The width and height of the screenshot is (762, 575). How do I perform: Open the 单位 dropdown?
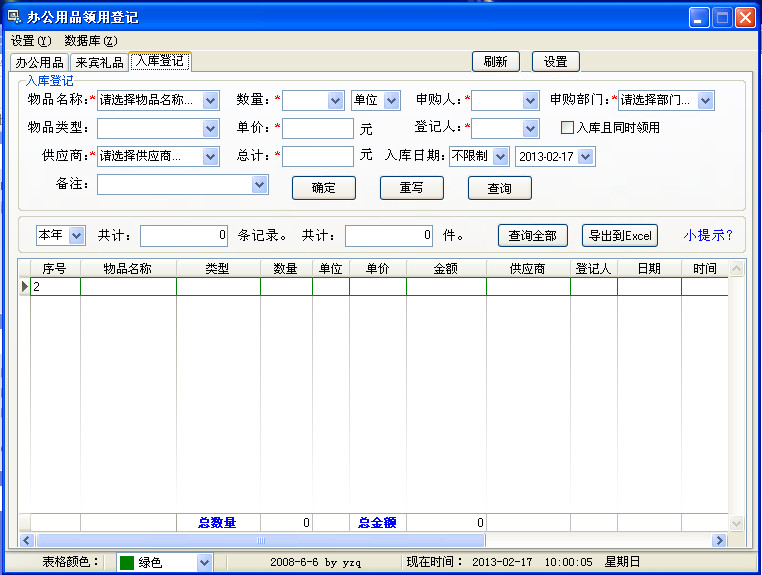392,101
